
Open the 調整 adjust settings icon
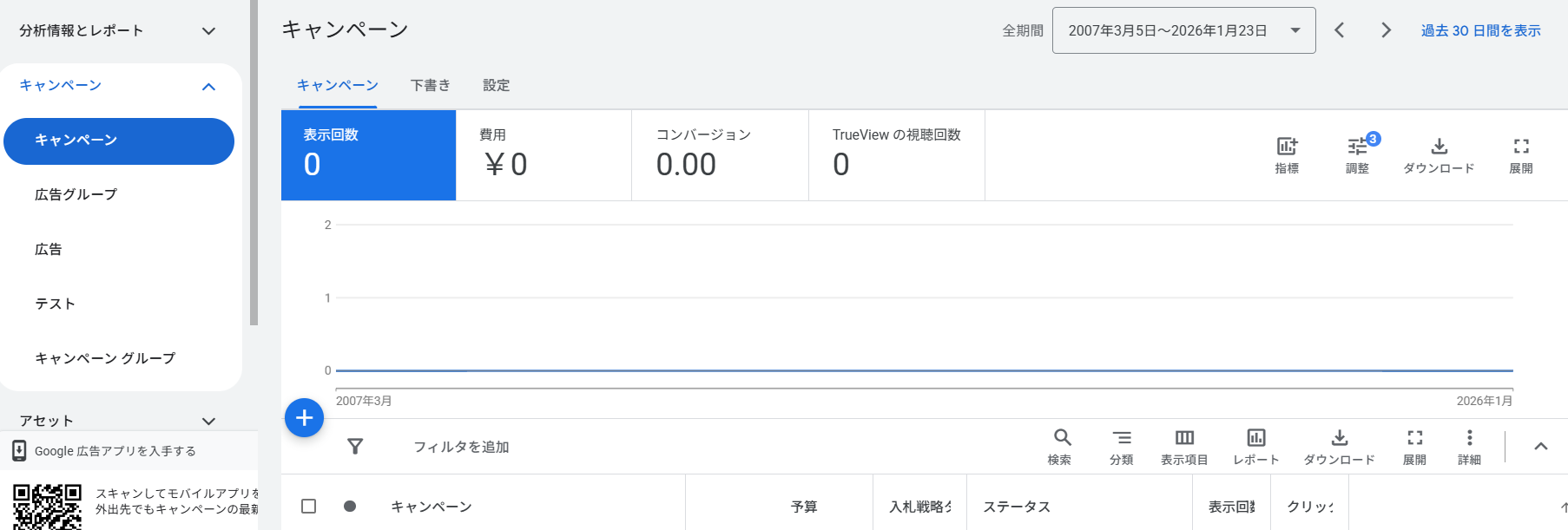1357,154
